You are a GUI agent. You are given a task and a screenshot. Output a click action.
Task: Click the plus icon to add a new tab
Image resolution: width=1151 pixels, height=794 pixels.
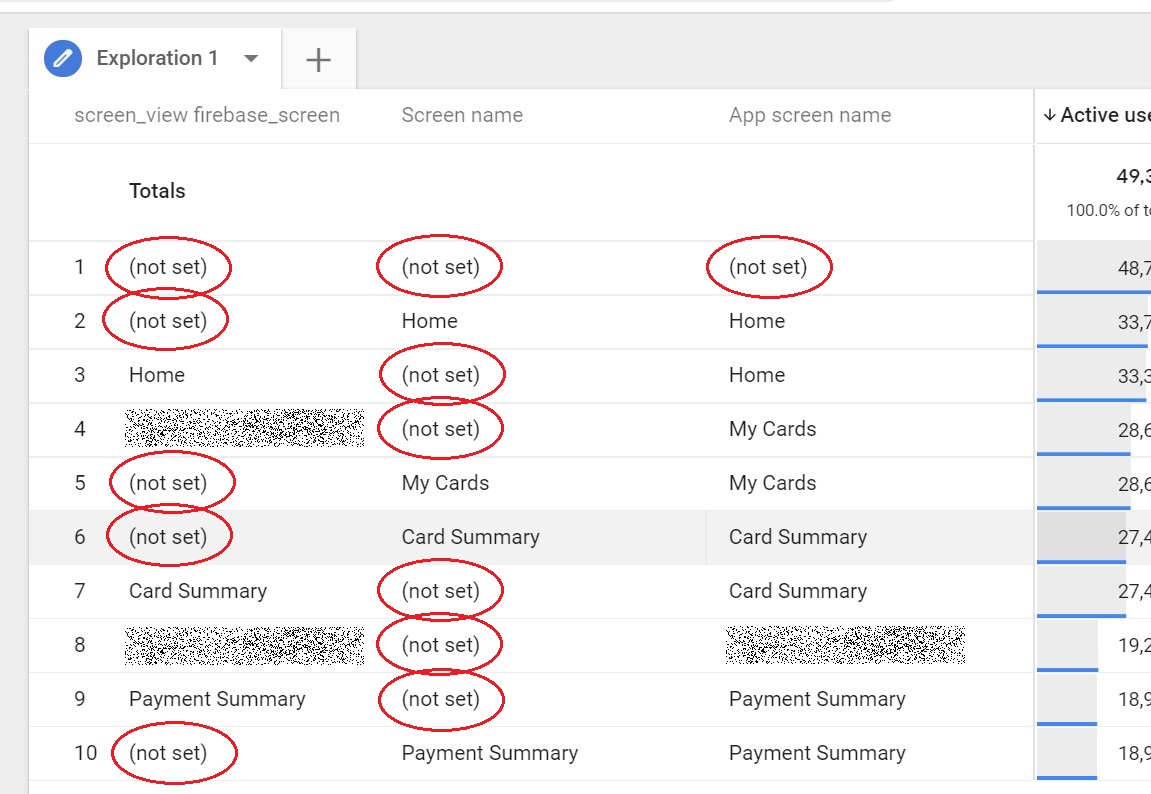[318, 58]
